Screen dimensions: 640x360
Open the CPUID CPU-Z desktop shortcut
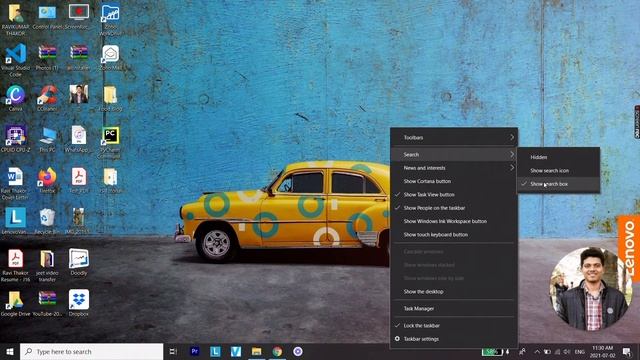[16, 139]
